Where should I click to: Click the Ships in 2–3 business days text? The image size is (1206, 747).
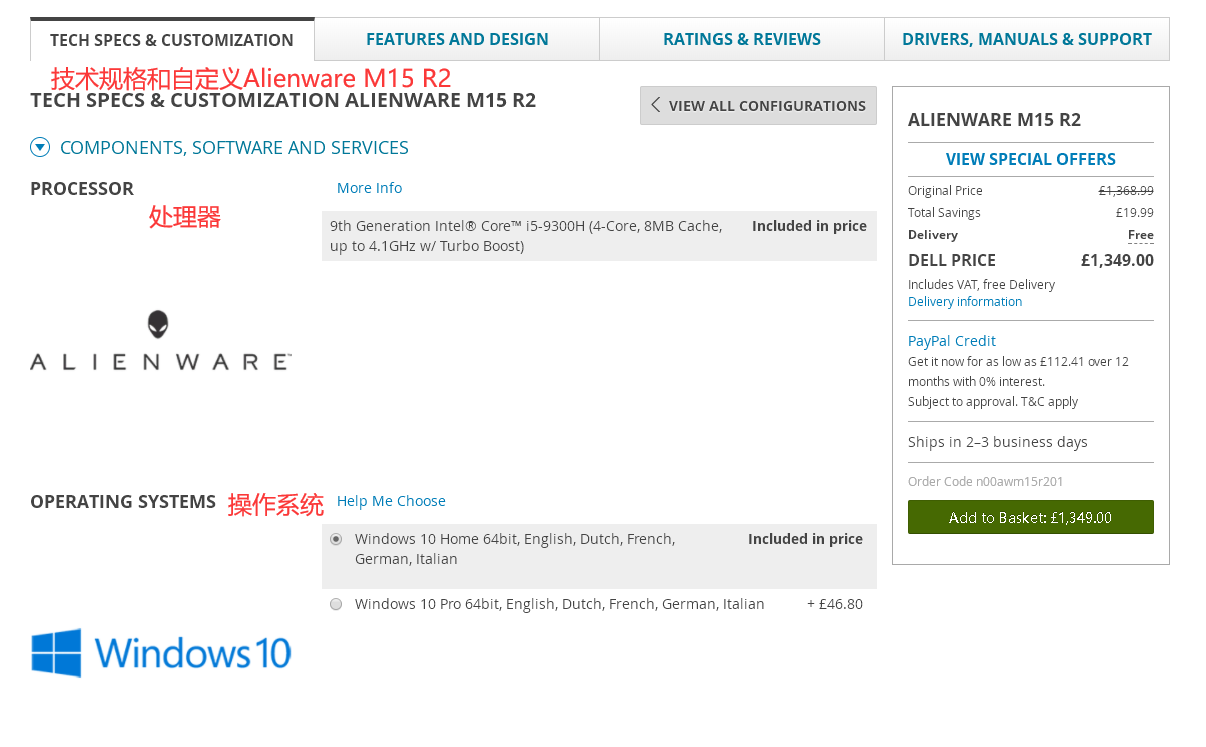click(998, 442)
